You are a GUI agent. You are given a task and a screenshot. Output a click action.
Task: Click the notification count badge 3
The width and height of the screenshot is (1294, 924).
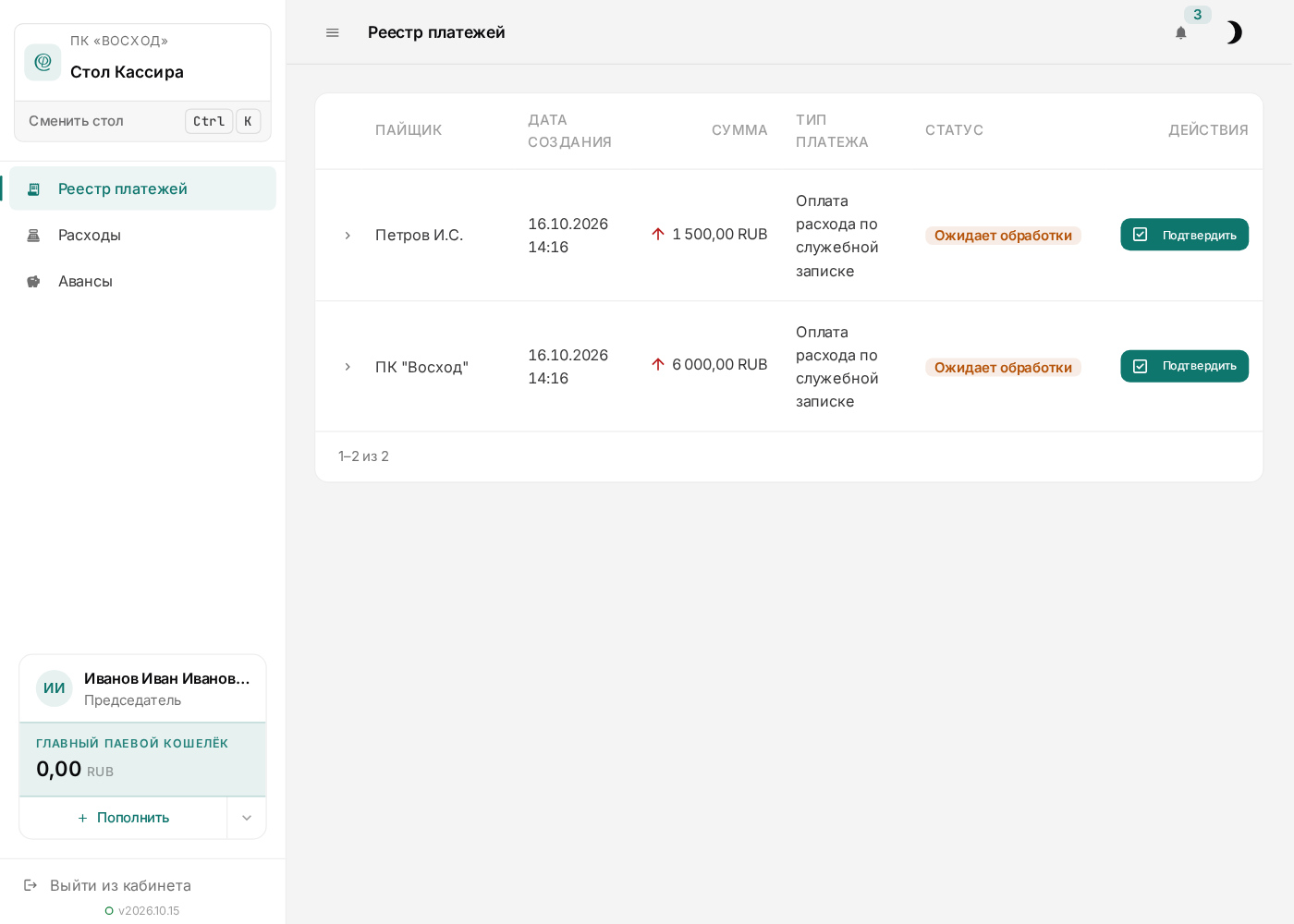1198,15
